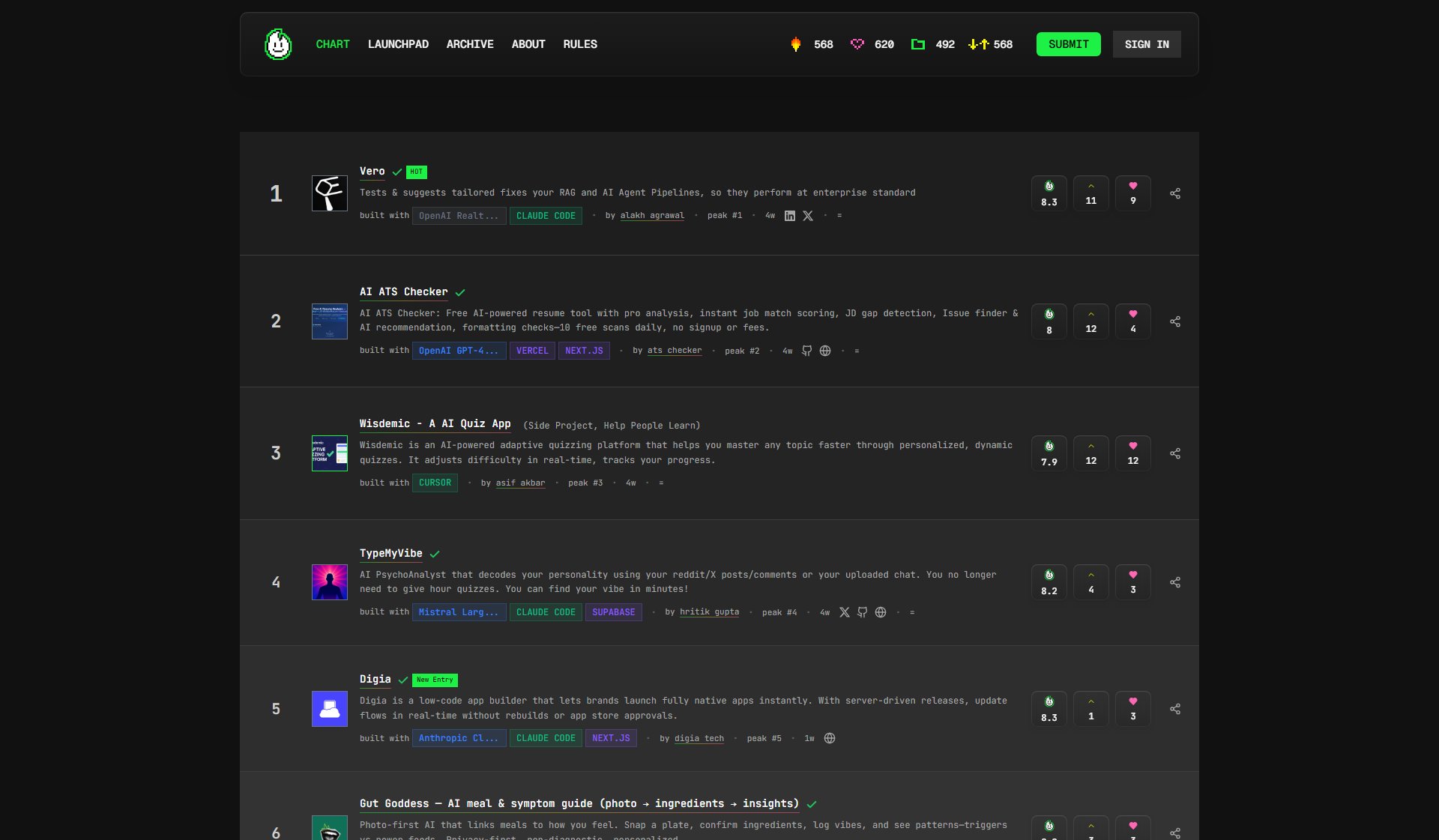Open Vero's X (Twitter) icon
This screenshot has height=840, width=1439.
[x=808, y=216]
